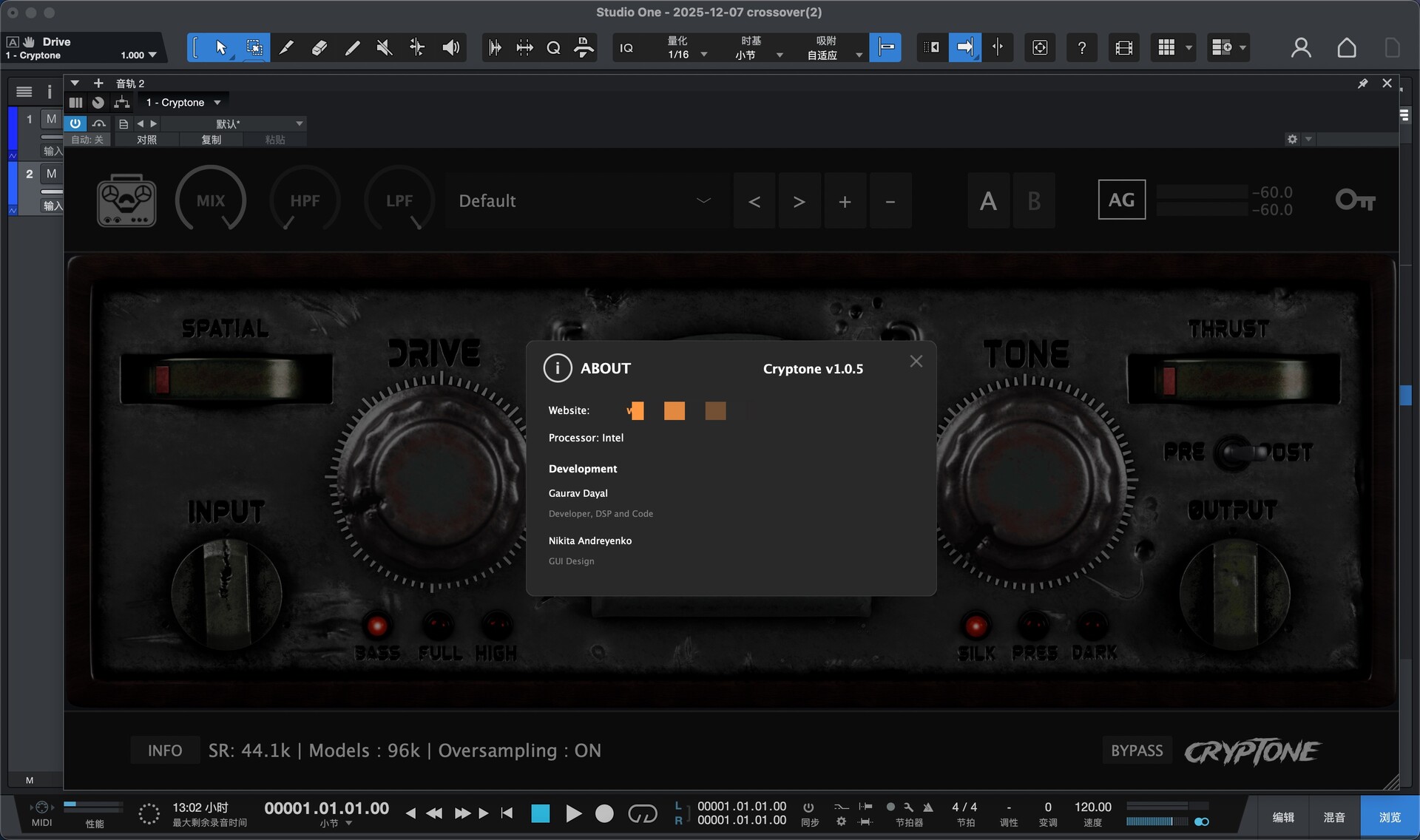Select the Listen speaker tool
Image resolution: width=1420 pixels, height=840 pixels.
point(450,48)
